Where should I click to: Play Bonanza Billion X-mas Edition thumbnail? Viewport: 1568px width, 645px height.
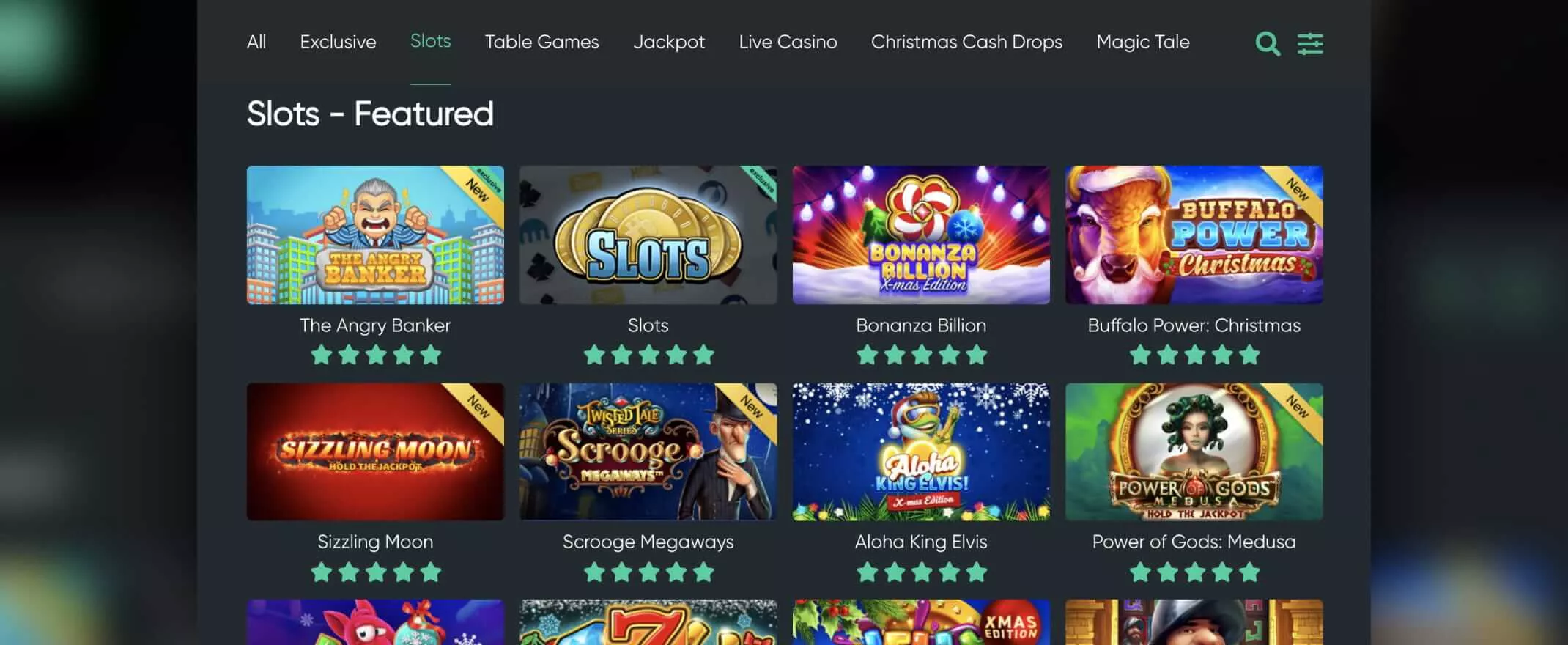tap(921, 235)
